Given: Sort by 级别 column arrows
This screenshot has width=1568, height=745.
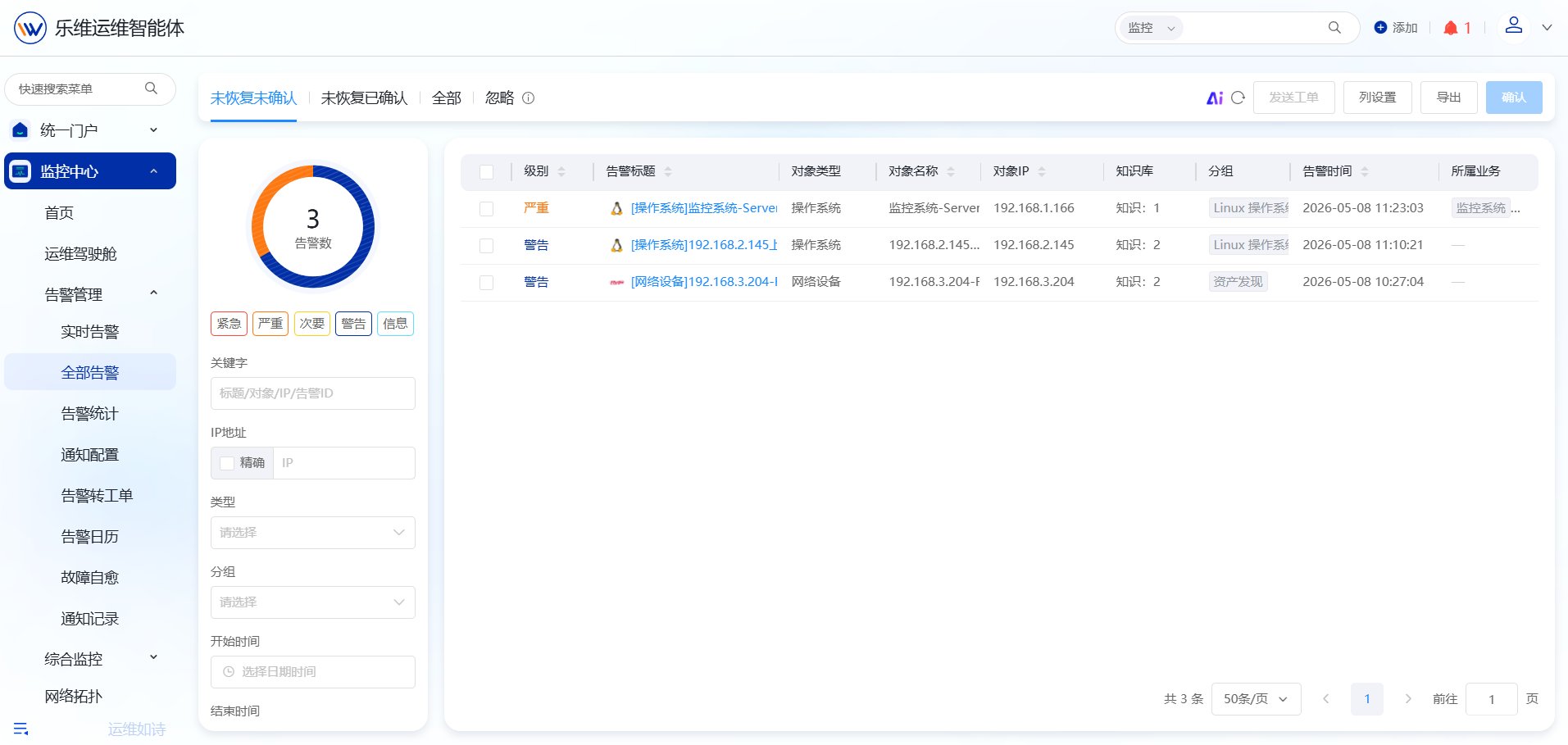Looking at the screenshot, I should tap(561, 171).
